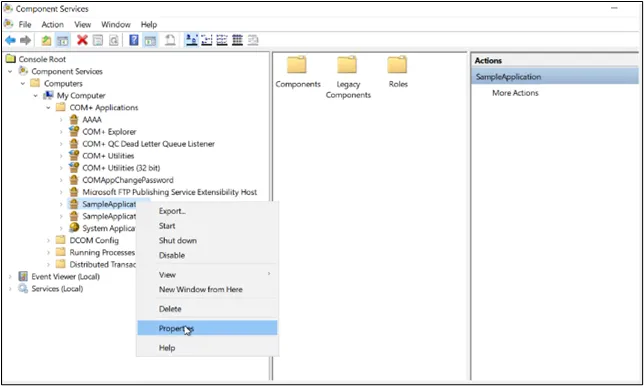
Task: Select Microsoft FTP Publishing Service Extensibility Host
Action: [170, 192]
